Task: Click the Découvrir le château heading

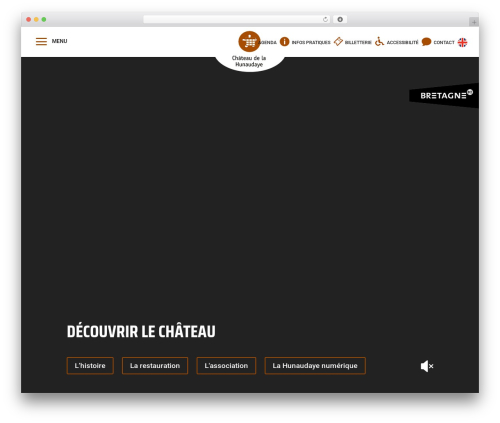Action: pyautogui.click(x=141, y=331)
